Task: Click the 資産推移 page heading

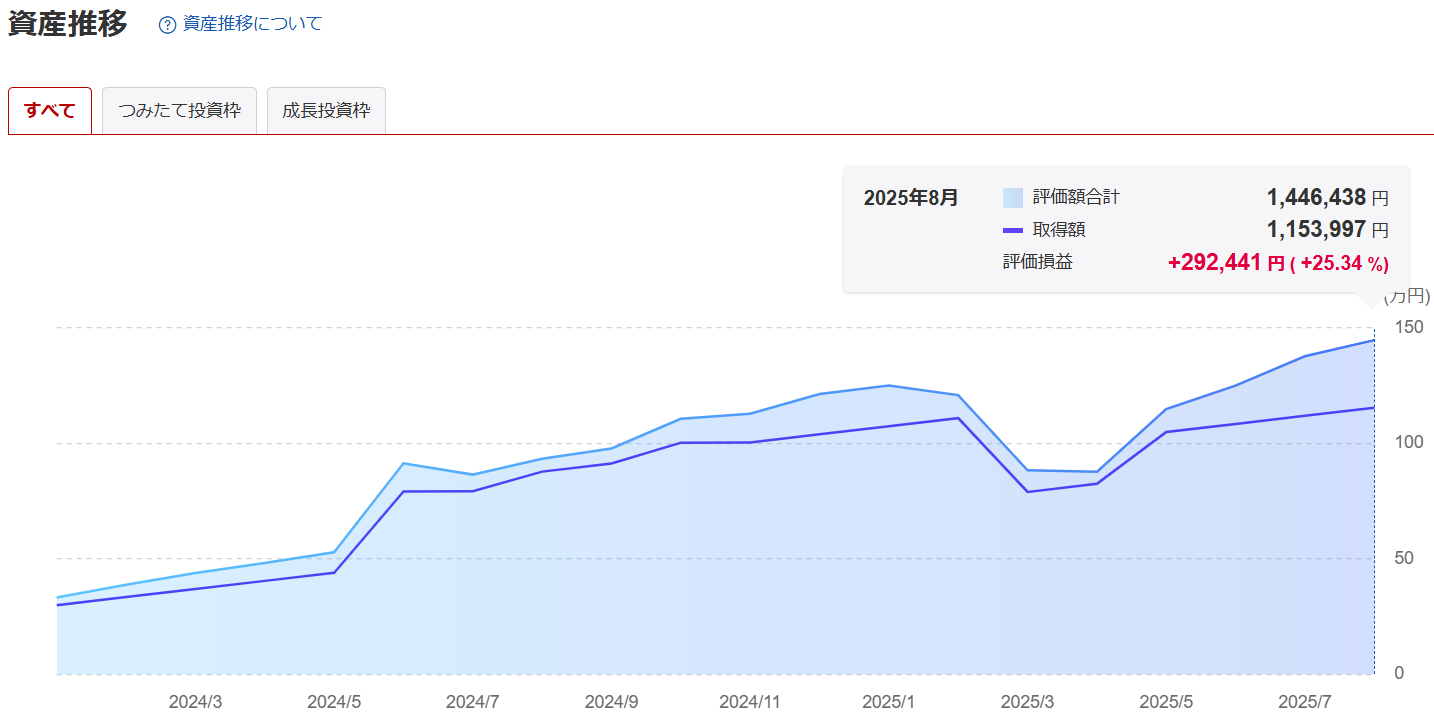Action: click(x=68, y=23)
